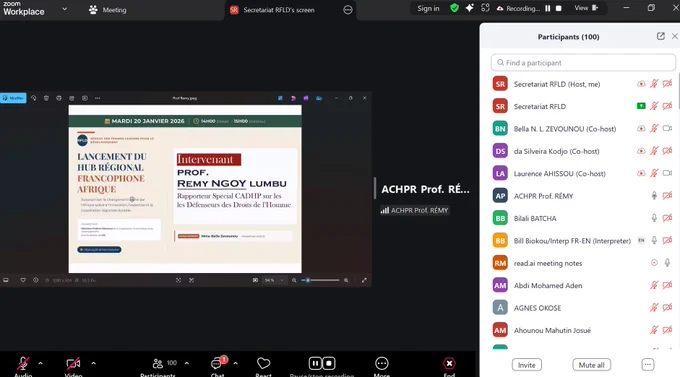This screenshot has width=680, height=377.
Task: Focus the Find a participant search field
Action: [583, 62]
